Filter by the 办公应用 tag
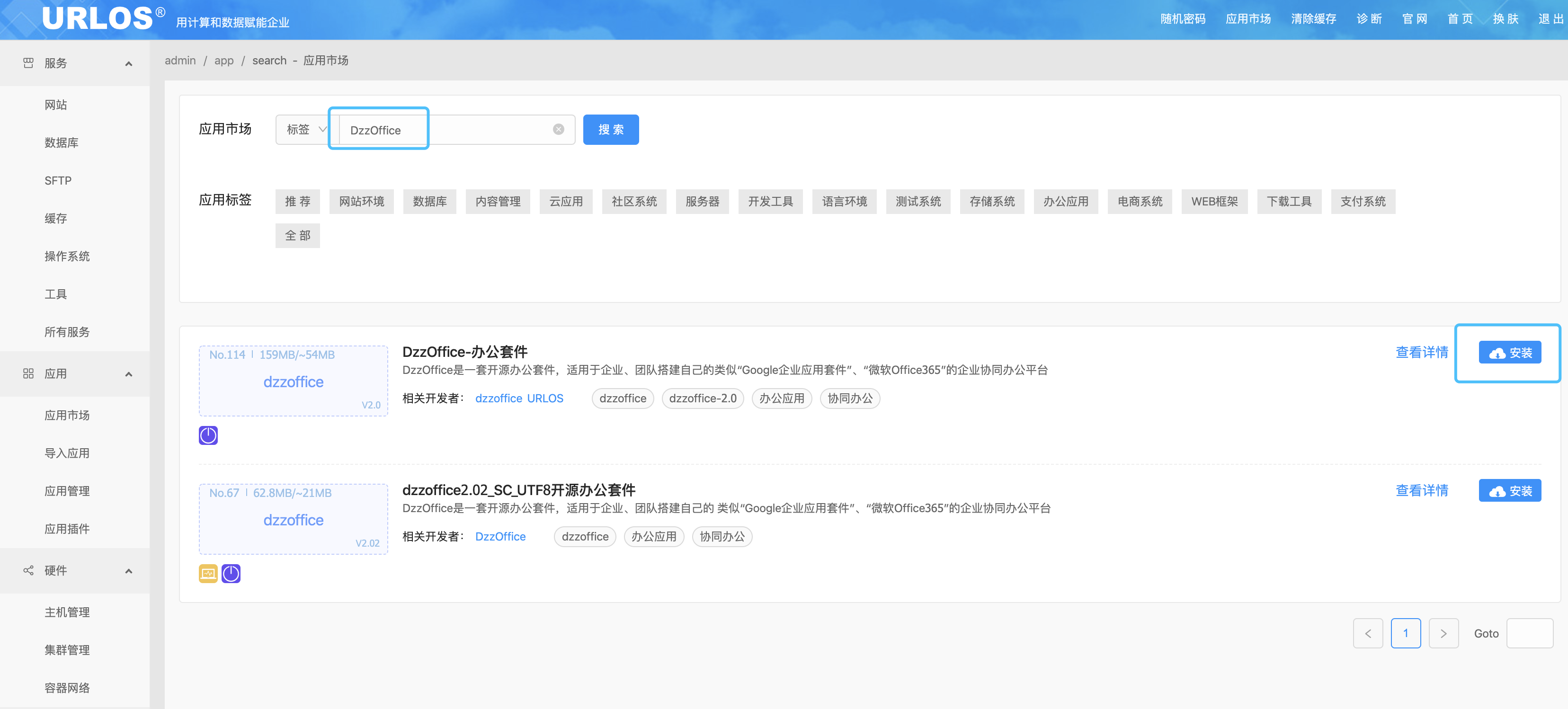This screenshot has width=1568, height=709. pos(1065,202)
